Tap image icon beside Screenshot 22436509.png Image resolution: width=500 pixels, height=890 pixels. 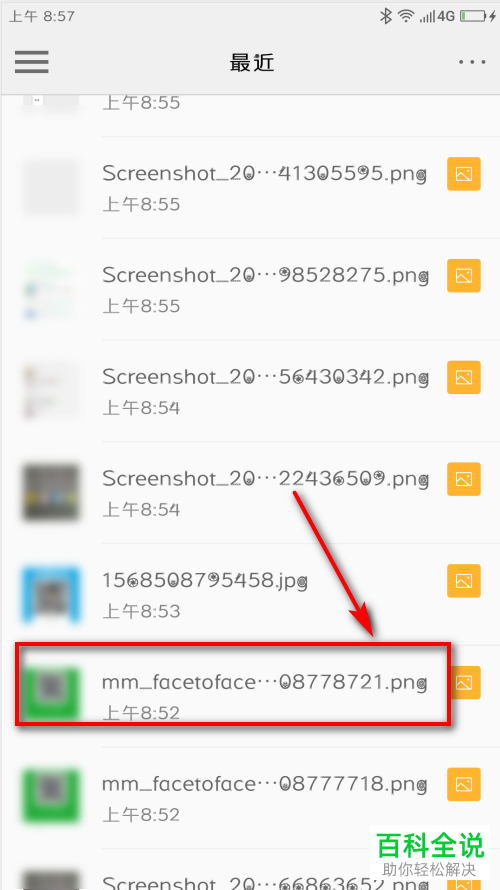tap(464, 479)
